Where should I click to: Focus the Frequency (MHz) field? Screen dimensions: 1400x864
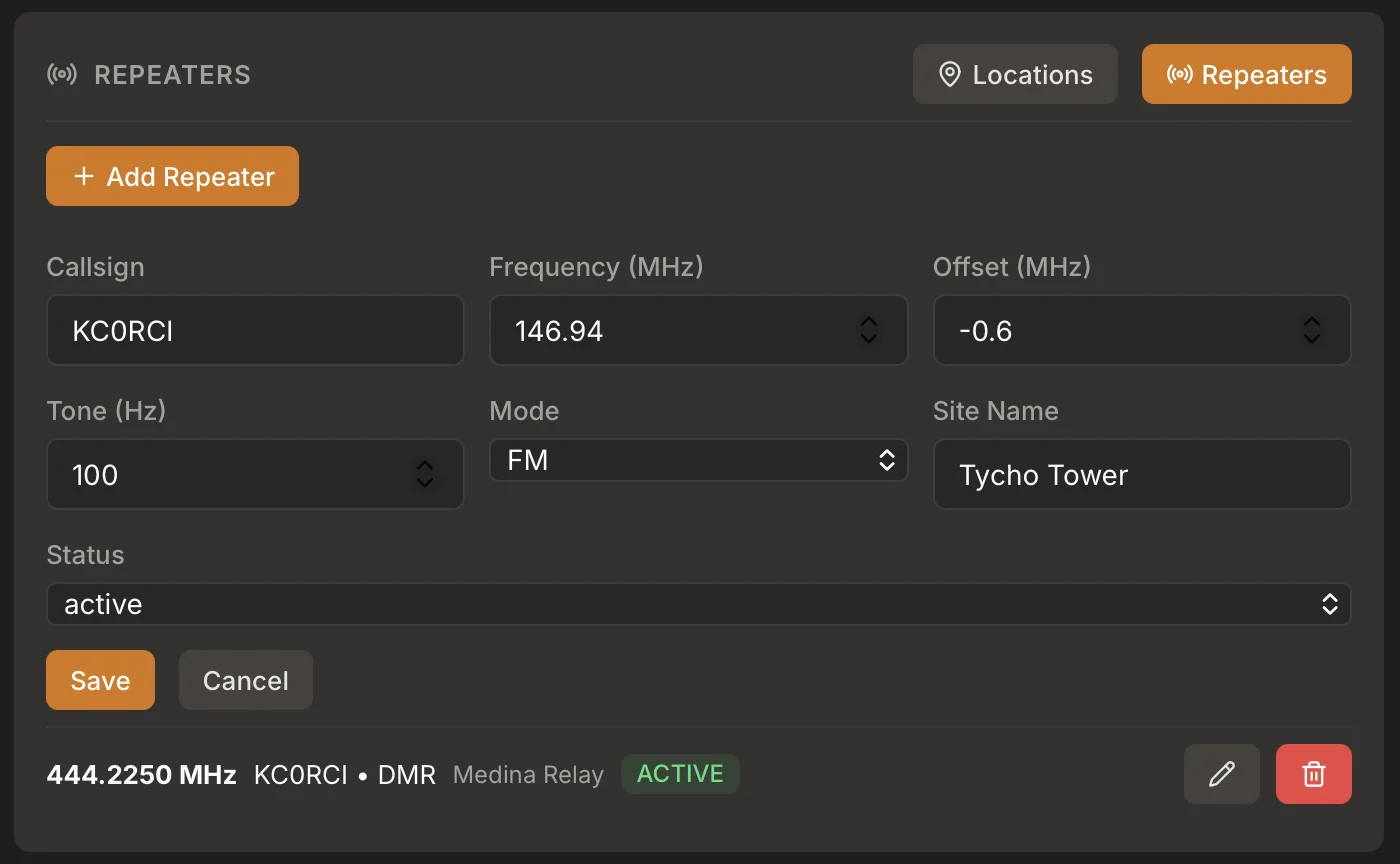(698, 330)
